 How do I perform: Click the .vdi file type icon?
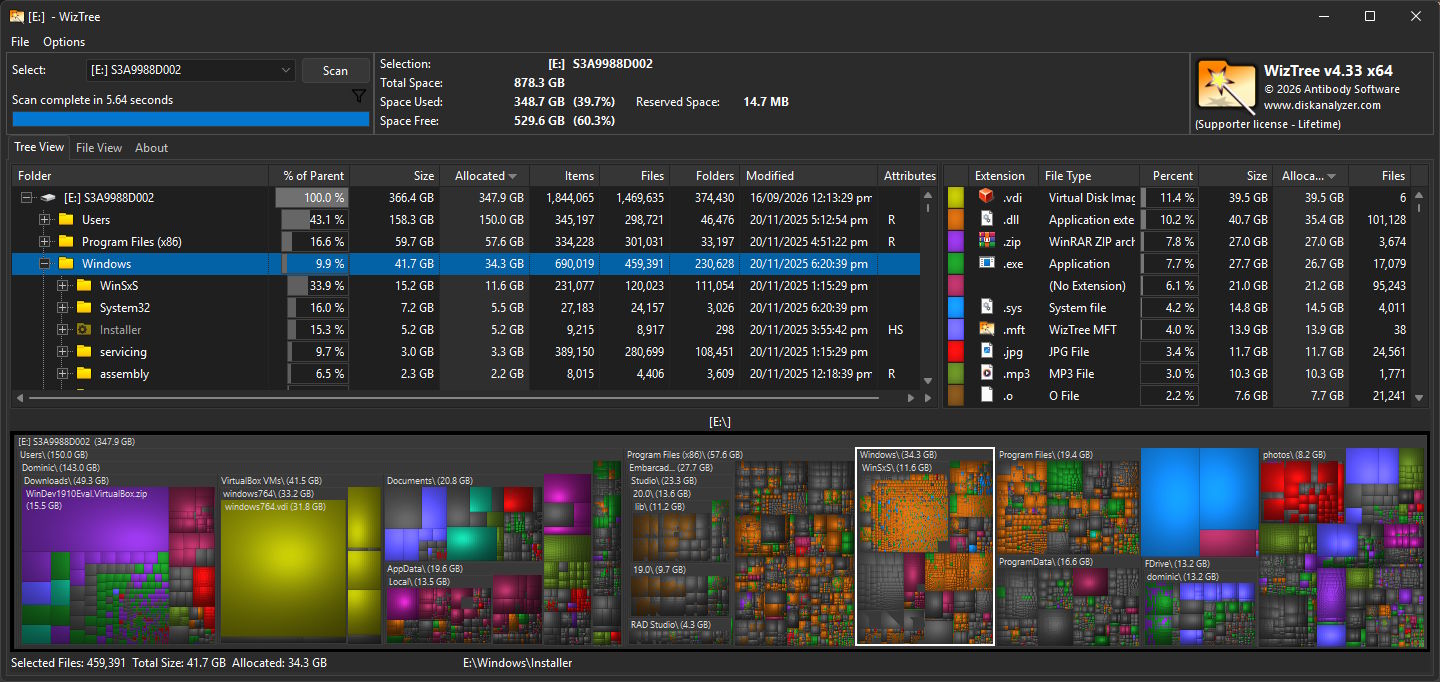(x=986, y=197)
